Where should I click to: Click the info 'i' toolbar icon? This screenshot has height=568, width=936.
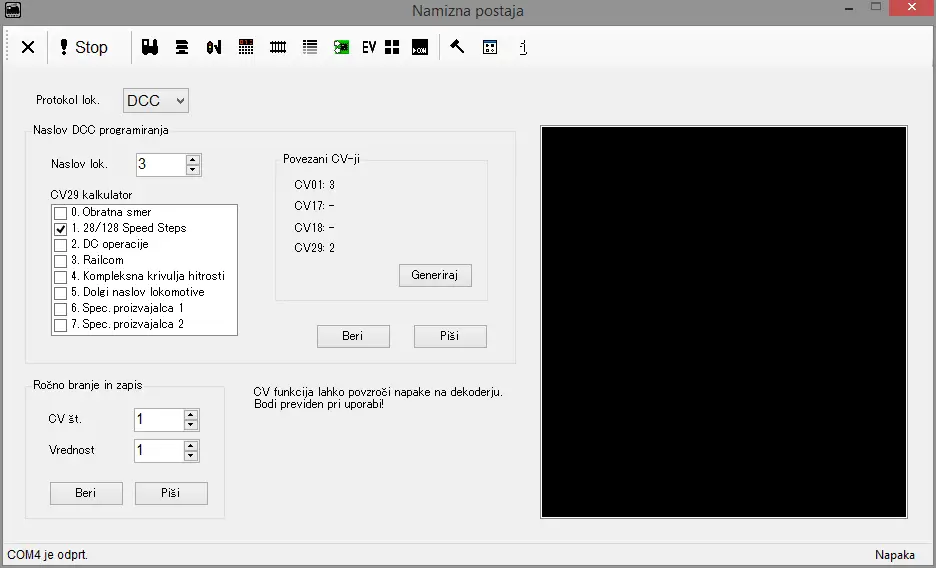523,47
